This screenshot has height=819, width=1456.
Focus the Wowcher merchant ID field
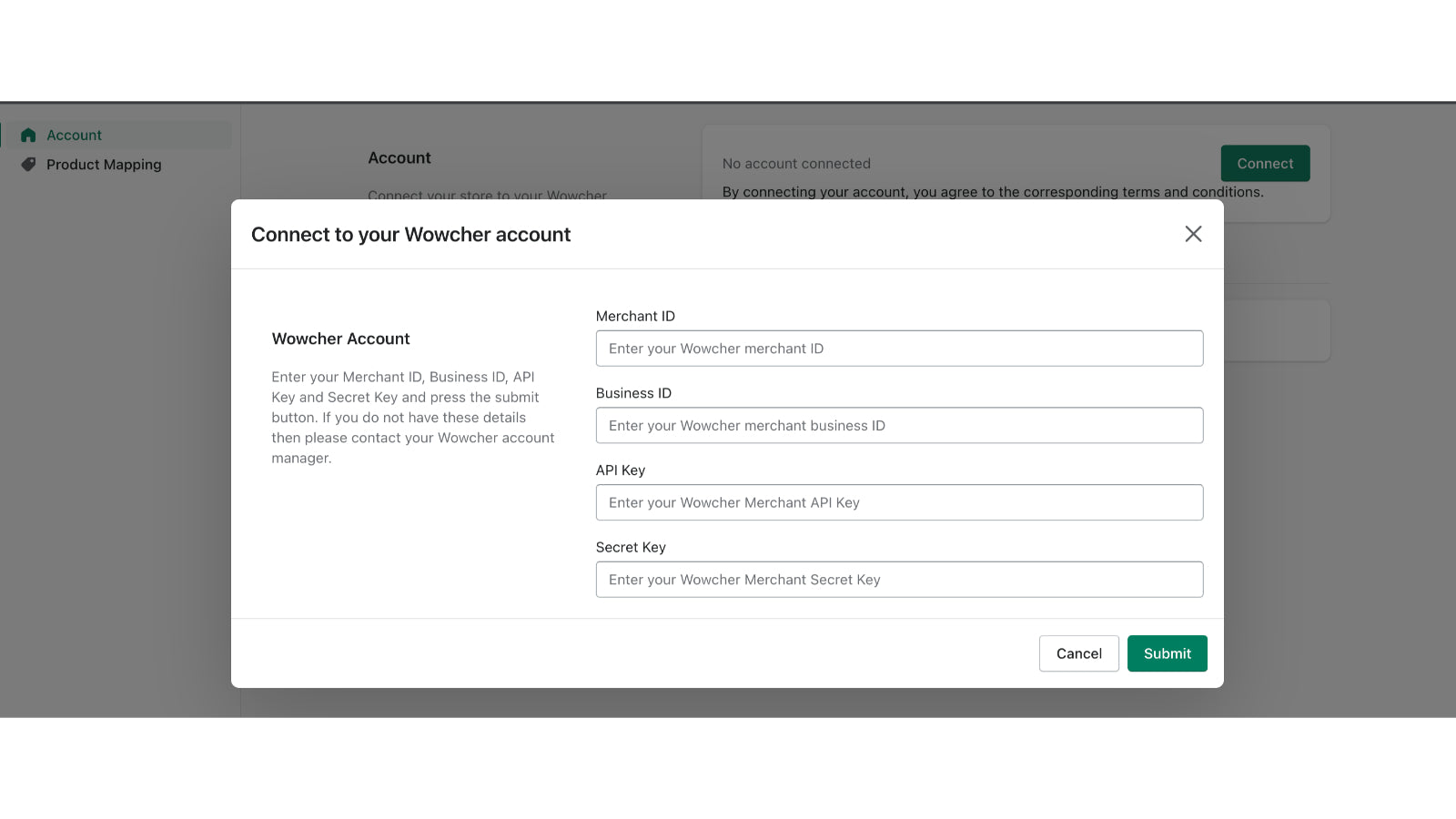(899, 349)
